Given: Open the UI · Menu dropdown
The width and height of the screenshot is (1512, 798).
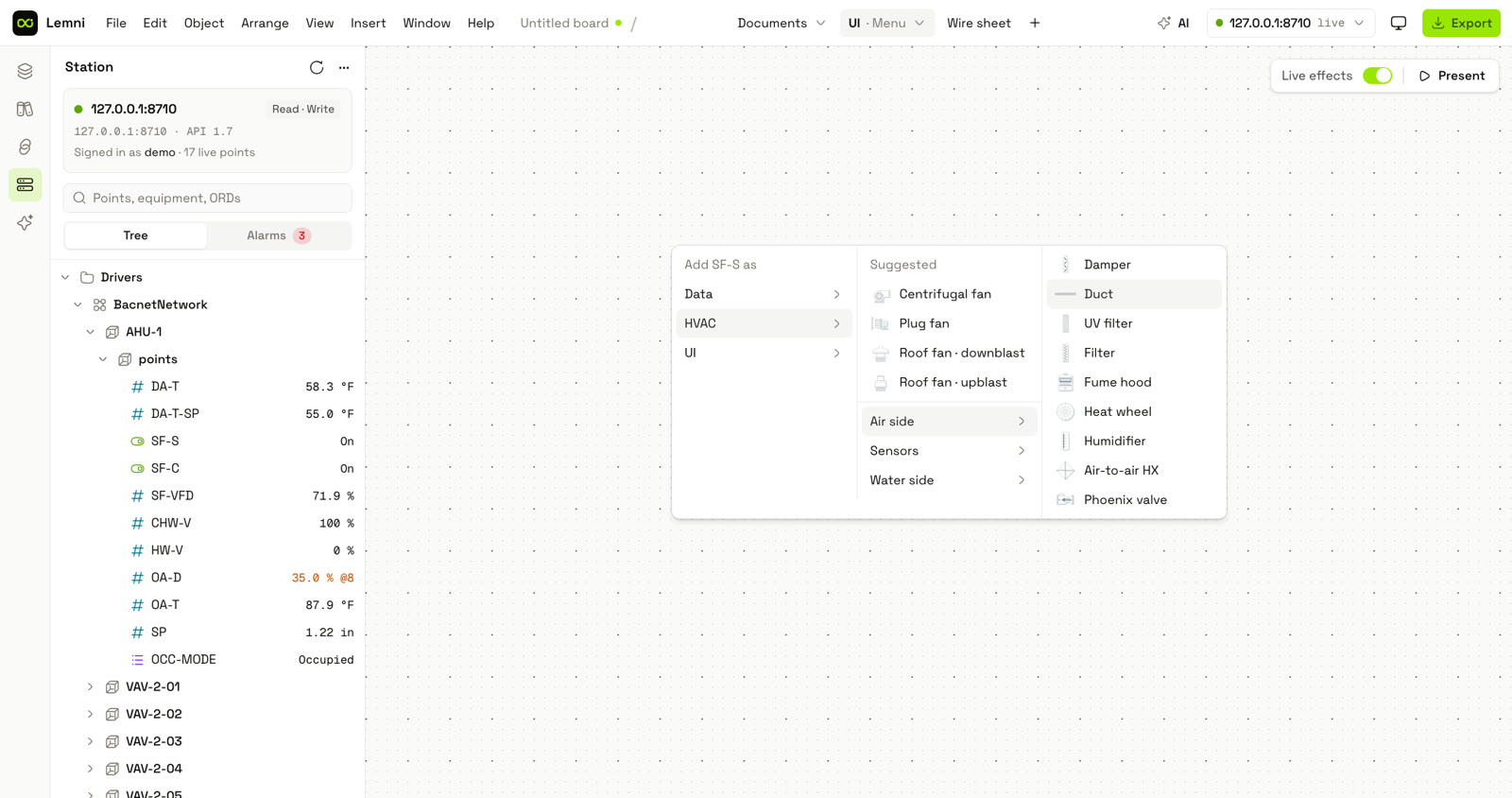Looking at the screenshot, I should pos(887,23).
